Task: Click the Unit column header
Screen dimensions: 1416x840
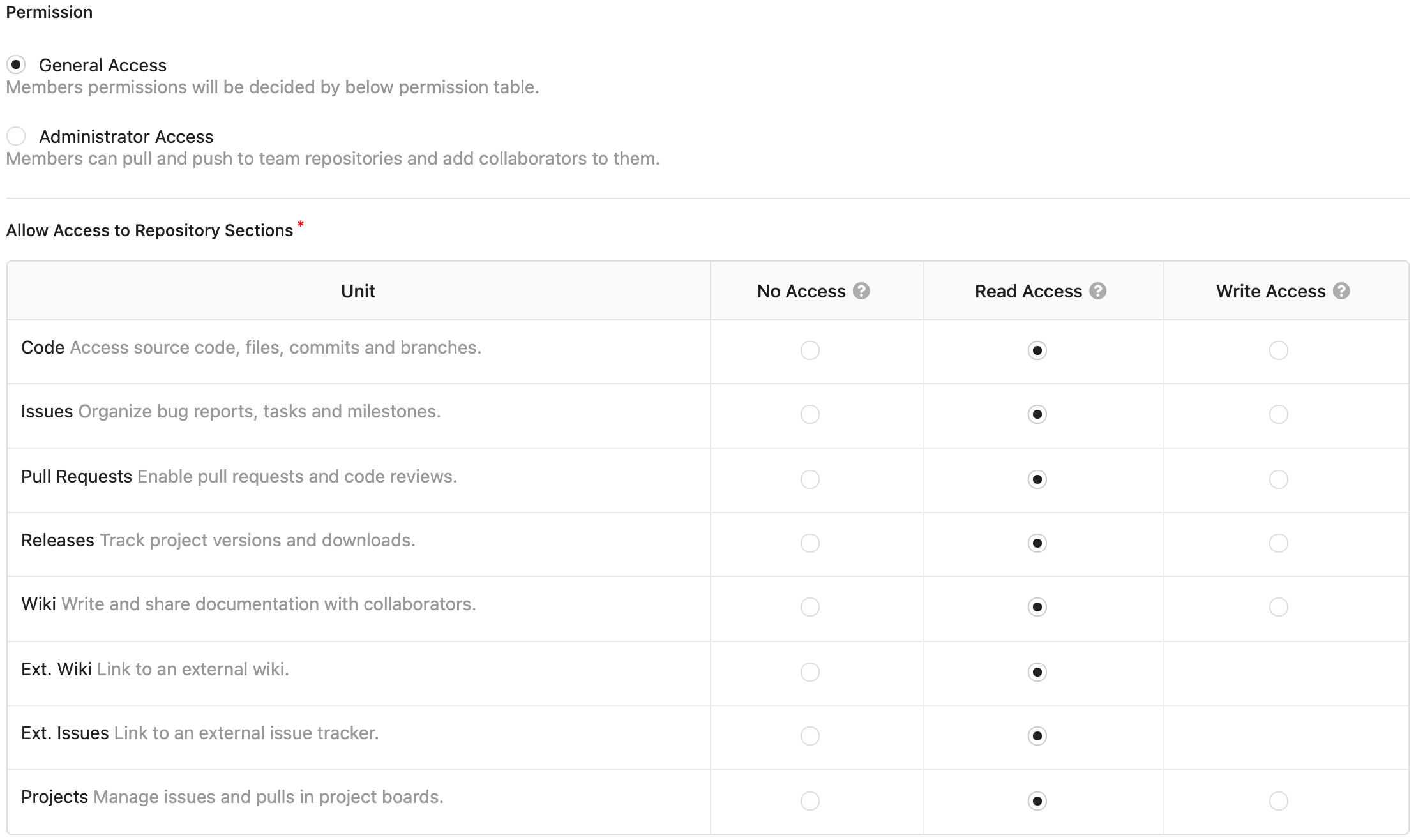Action: 358,291
